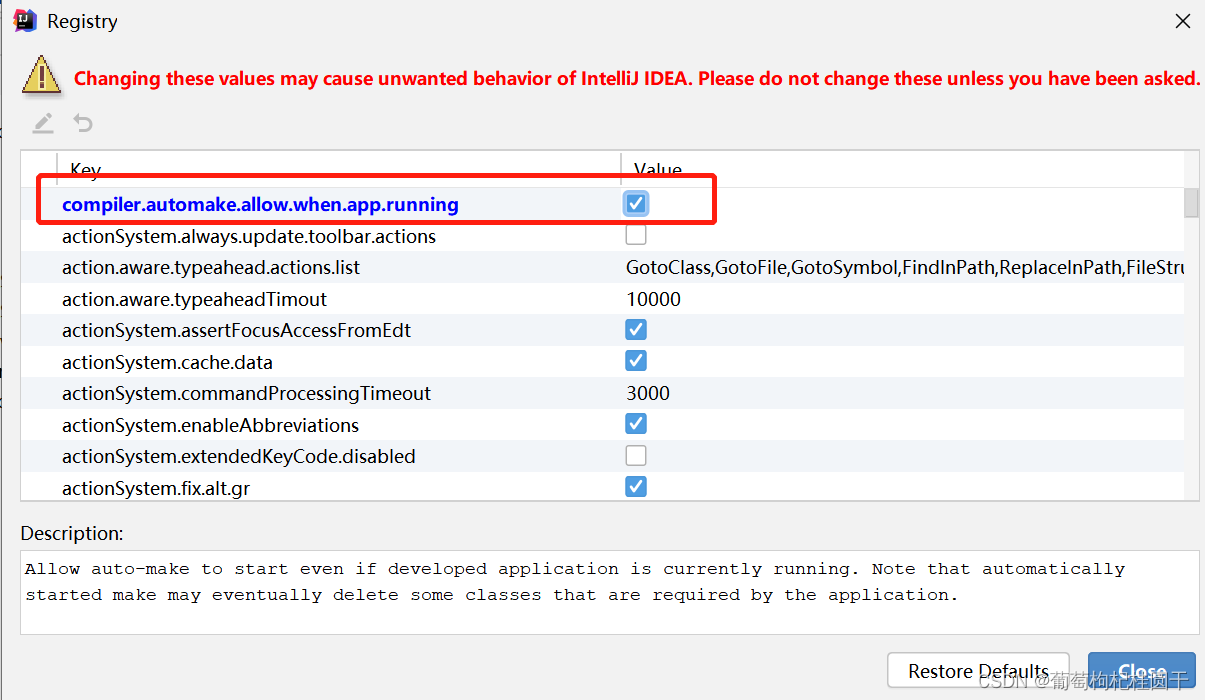Select actionSystem.extendedKeyCode.disabled key
Image resolution: width=1205 pixels, height=700 pixels.
click(x=239, y=456)
